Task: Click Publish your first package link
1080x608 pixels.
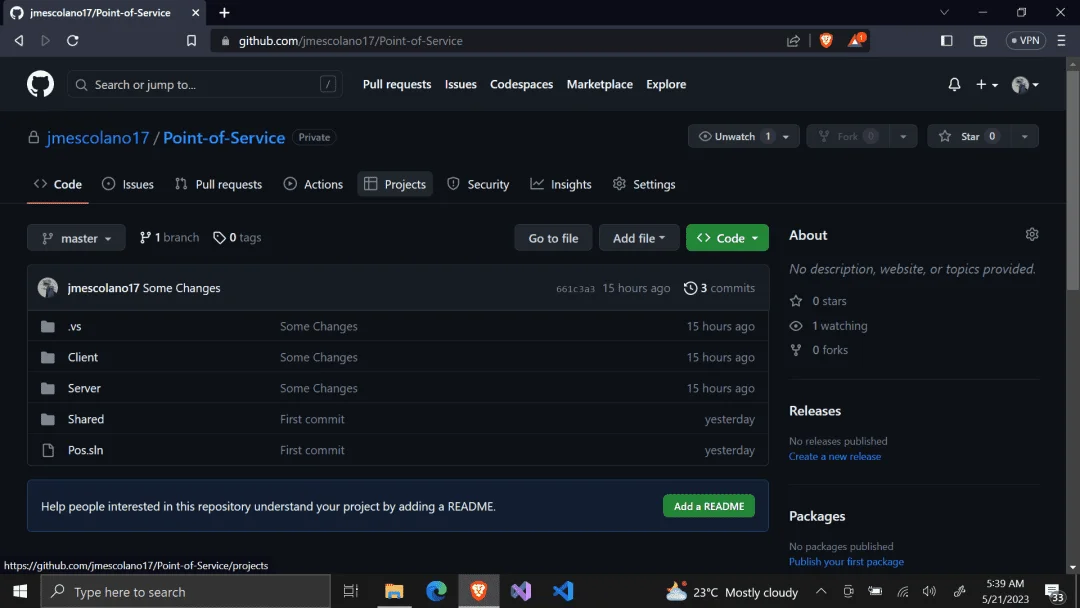Action: coord(846,561)
